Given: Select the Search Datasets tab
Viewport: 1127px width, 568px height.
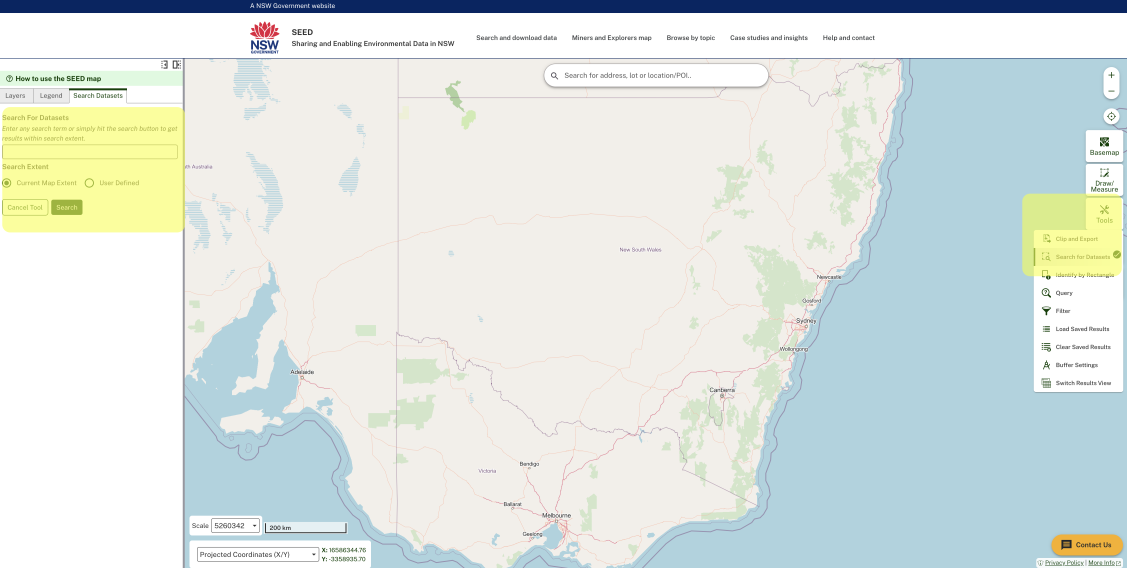Looking at the screenshot, I should coord(98,96).
